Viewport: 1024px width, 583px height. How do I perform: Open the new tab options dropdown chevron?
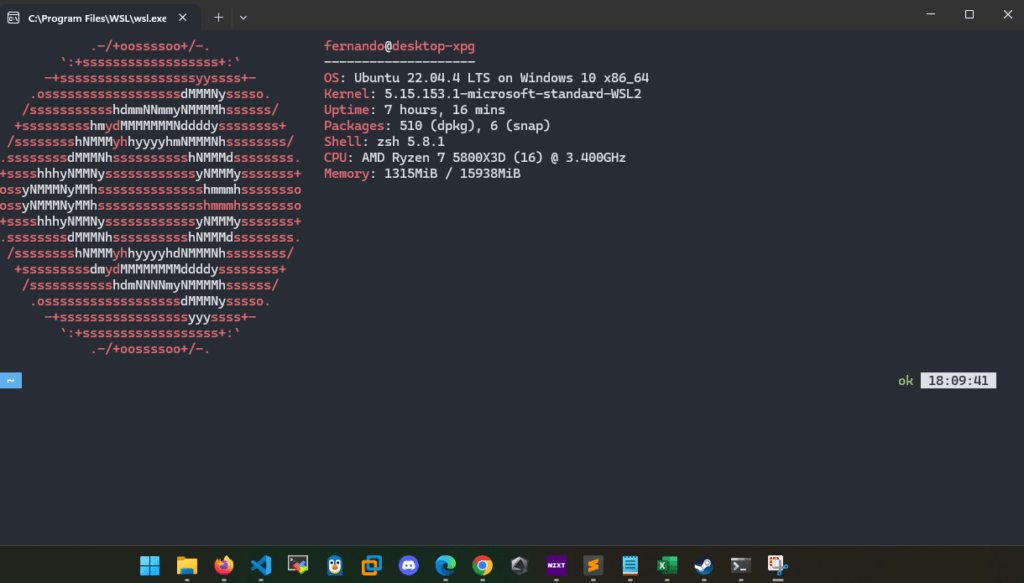click(x=243, y=17)
